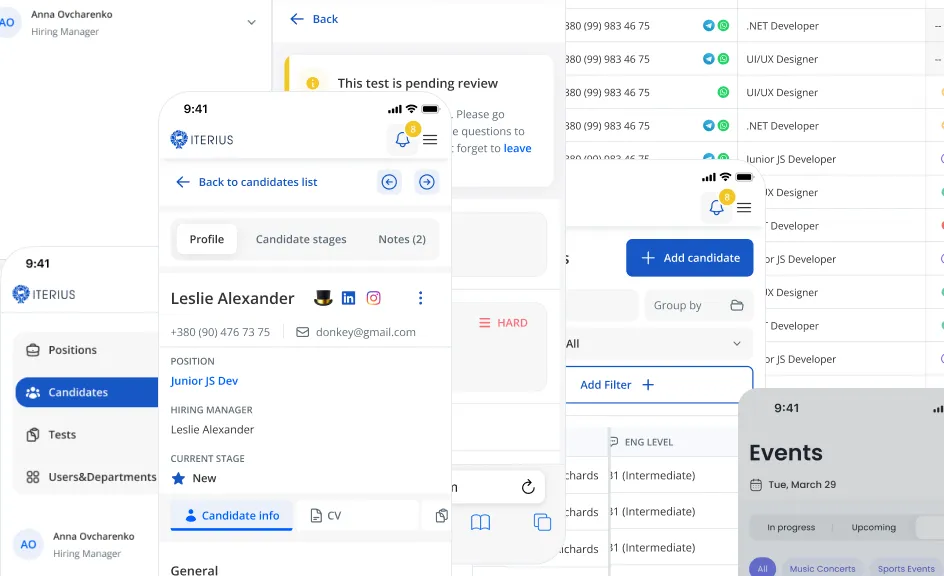This screenshot has width=944, height=576.
Task: Open the three-dot candidate options menu
Action: 420,298
